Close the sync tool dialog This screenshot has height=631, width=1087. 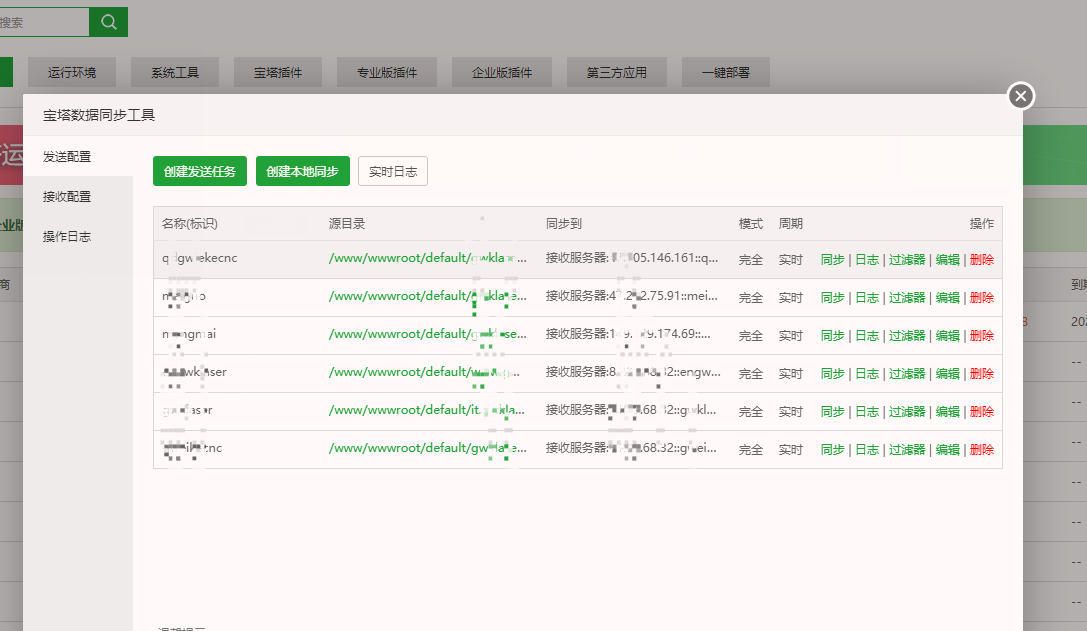[1020, 96]
